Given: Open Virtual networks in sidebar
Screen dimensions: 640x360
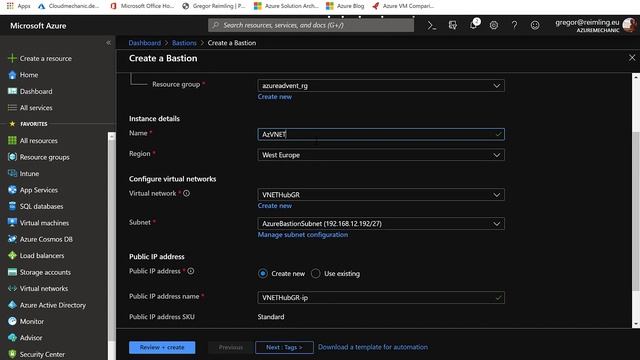Looking at the screenshot, I should (x=44, y=289).
